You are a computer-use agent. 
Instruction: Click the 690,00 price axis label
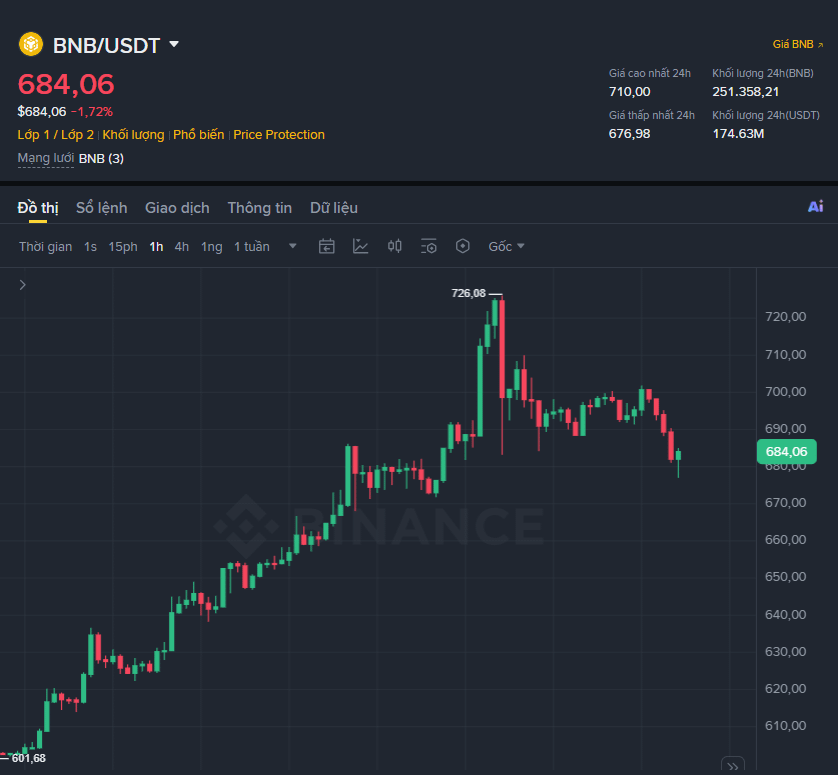tap(785, 429)
